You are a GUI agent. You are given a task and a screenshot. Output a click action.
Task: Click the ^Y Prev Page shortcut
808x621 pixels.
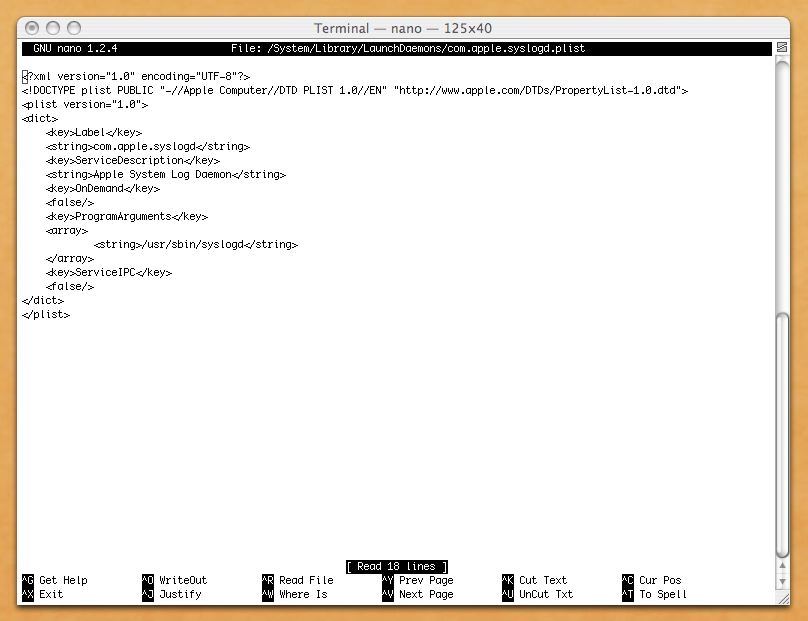tap(418, 580)
